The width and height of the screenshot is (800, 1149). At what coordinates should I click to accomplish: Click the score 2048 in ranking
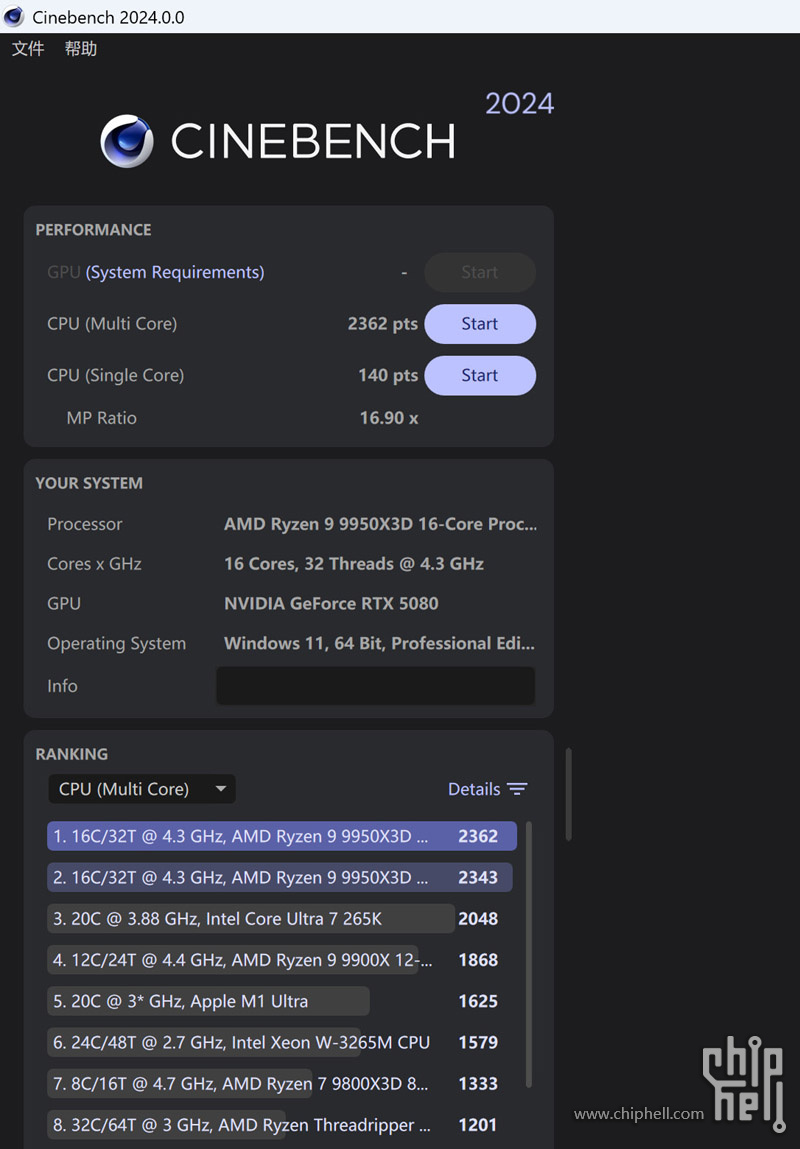coord(478,918)
